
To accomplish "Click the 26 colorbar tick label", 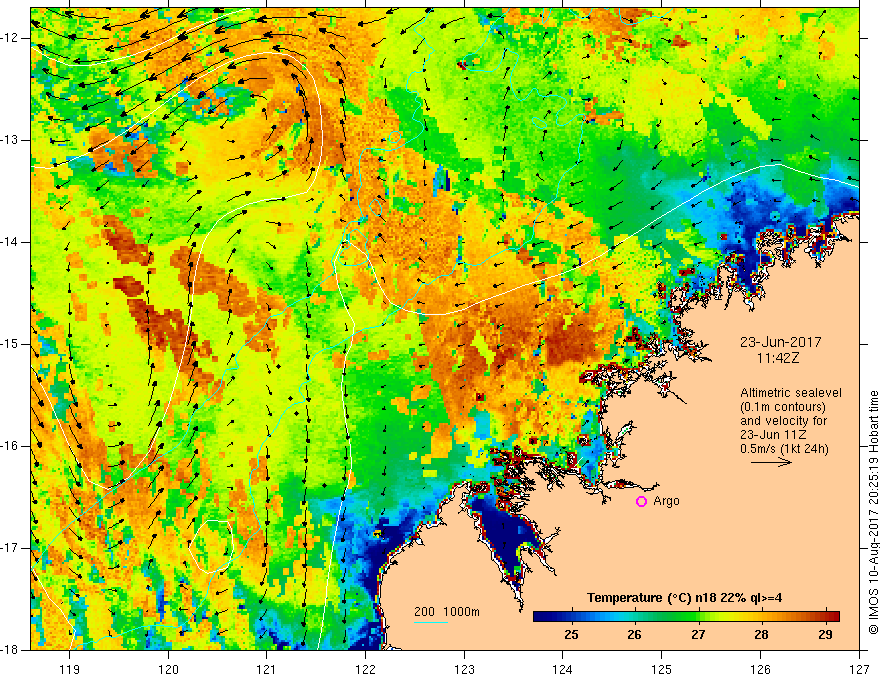I will pos(634,635).
